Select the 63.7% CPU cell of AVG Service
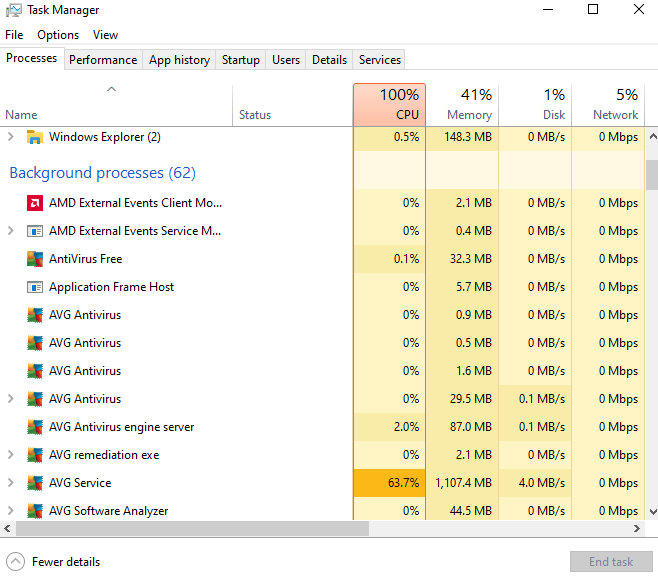 point(389,483)
